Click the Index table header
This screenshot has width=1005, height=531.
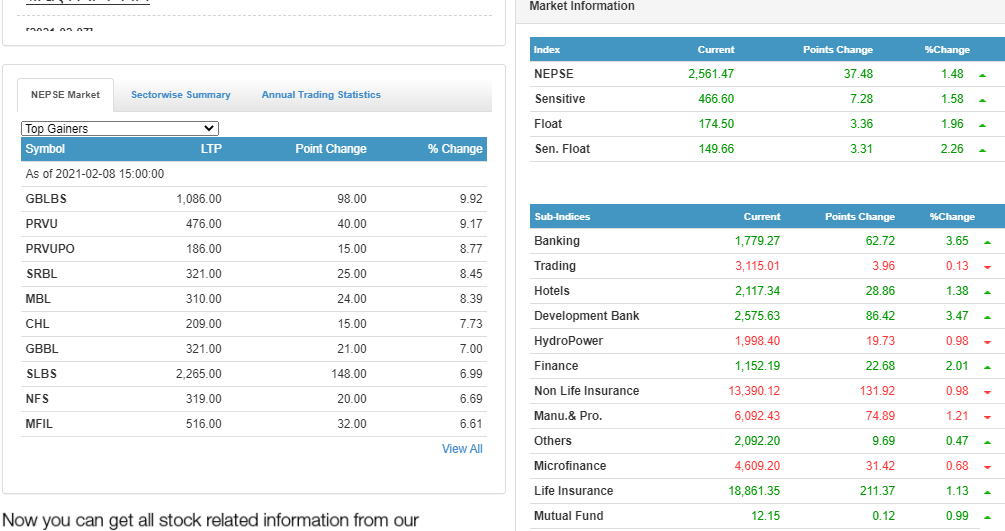click(x=547, y=49)
